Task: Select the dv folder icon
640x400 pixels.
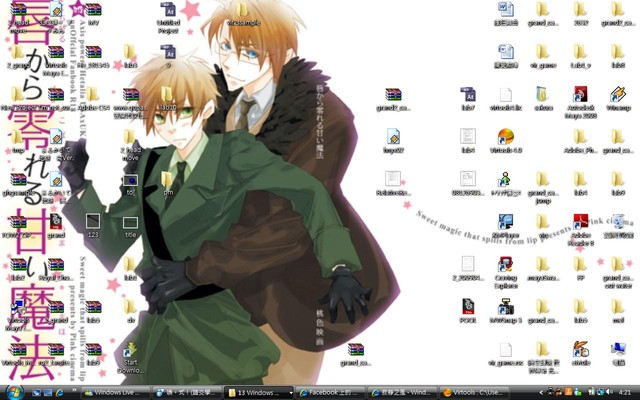Action: point(130,311)
